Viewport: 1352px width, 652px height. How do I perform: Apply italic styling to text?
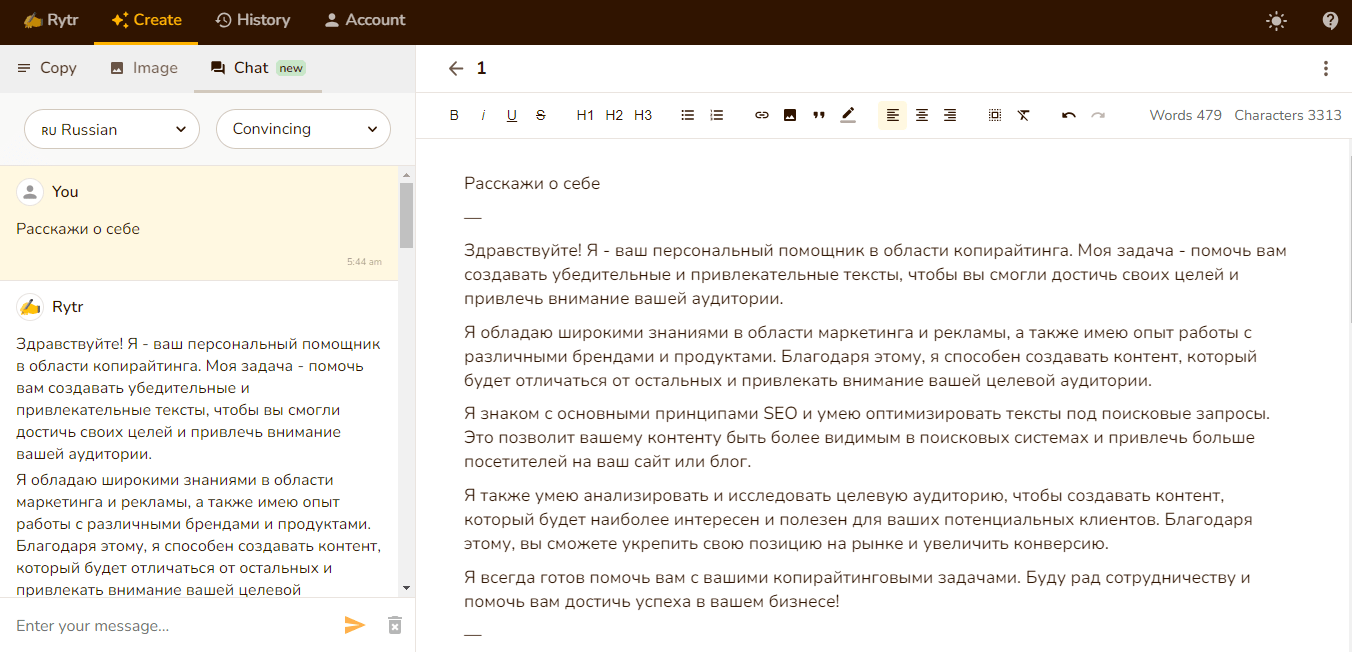tap(483, 115)
